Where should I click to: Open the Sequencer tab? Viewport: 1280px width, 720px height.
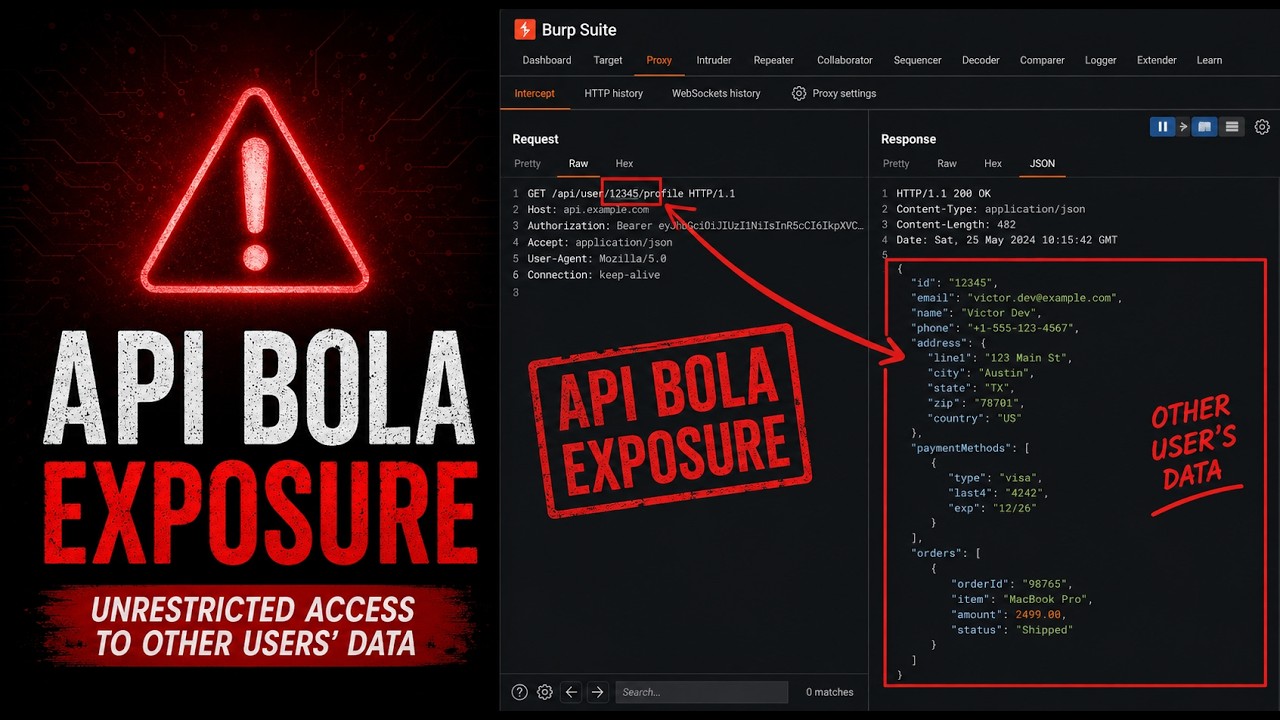tap(918, 60)
